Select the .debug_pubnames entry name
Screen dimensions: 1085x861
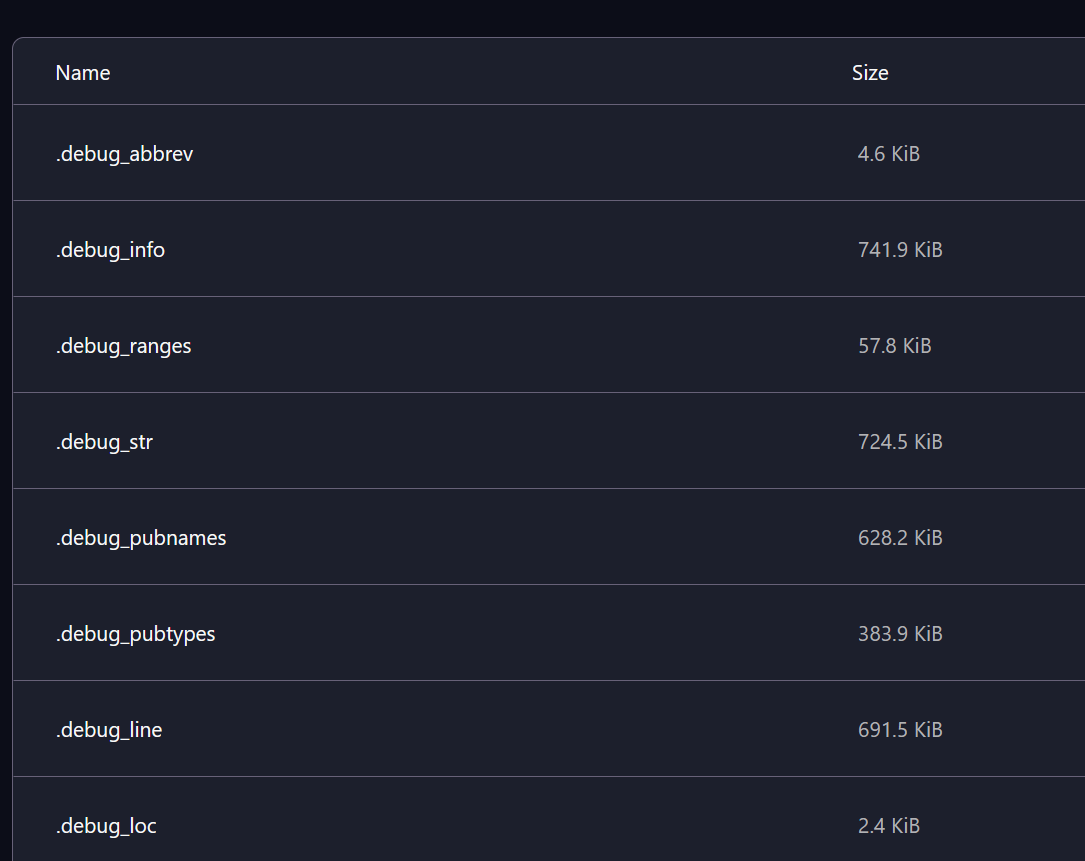pyautogui.click(x=141, y=538)
